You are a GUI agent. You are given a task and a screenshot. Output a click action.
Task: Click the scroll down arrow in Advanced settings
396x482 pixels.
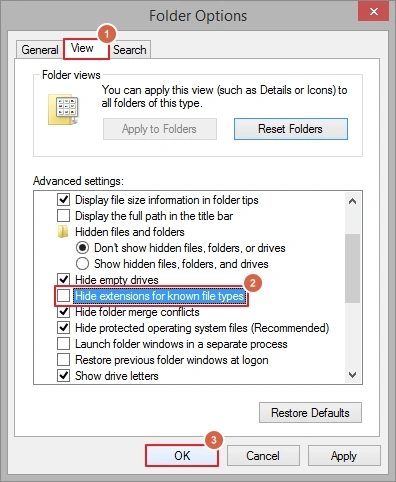click(352, 375)
